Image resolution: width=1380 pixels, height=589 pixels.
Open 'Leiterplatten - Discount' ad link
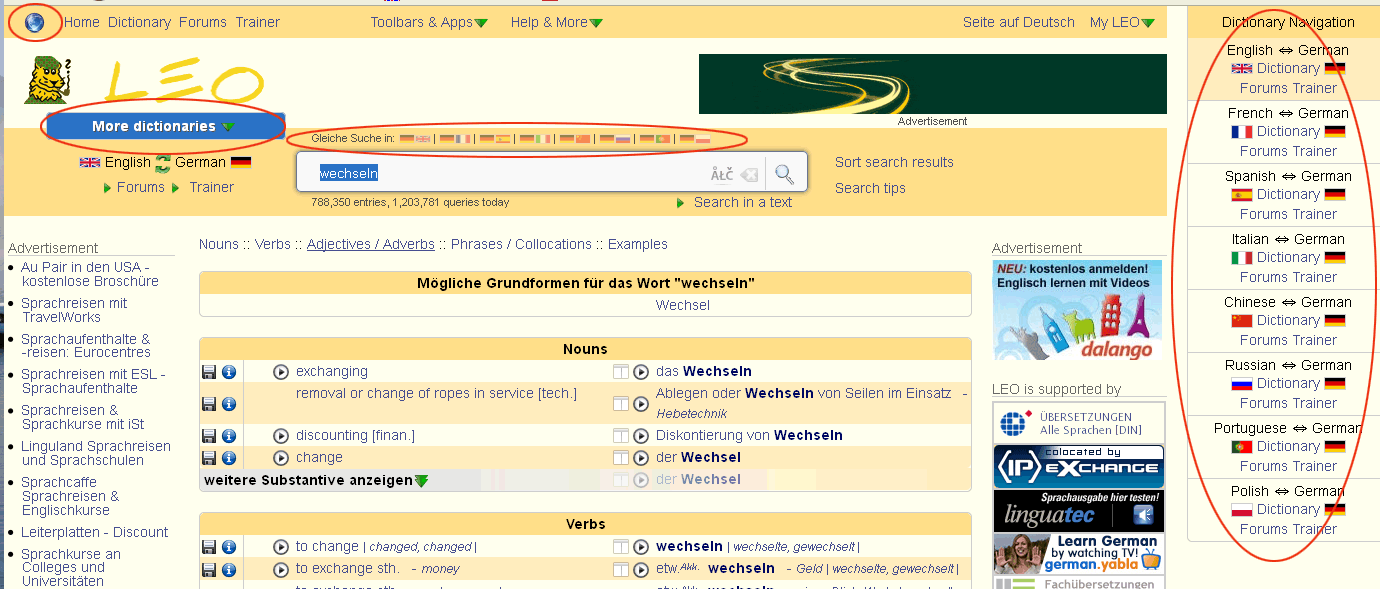point(95,532)
